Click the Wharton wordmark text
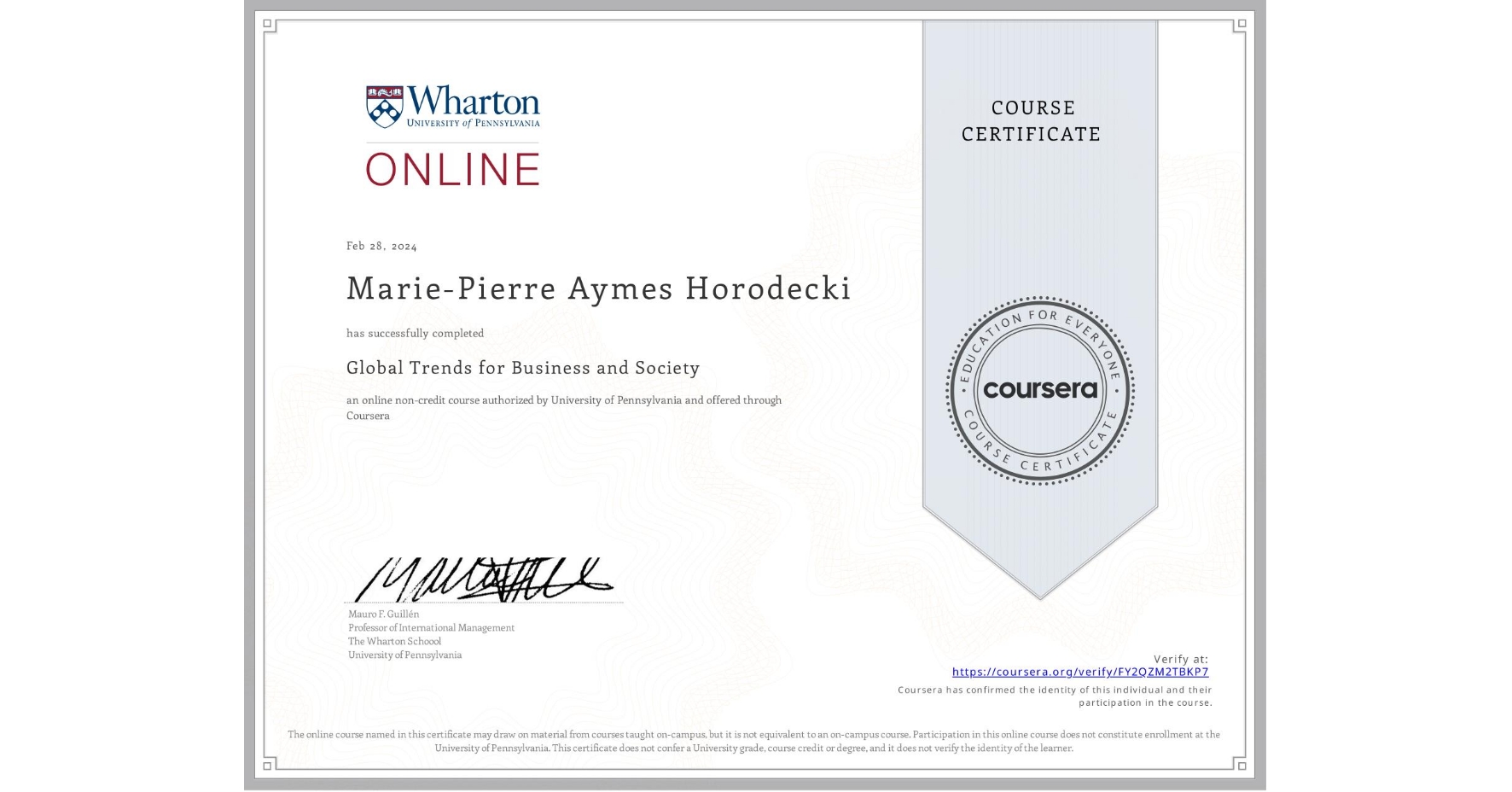The width and height of the screenshot is (1512, 792). pos(474,101)
